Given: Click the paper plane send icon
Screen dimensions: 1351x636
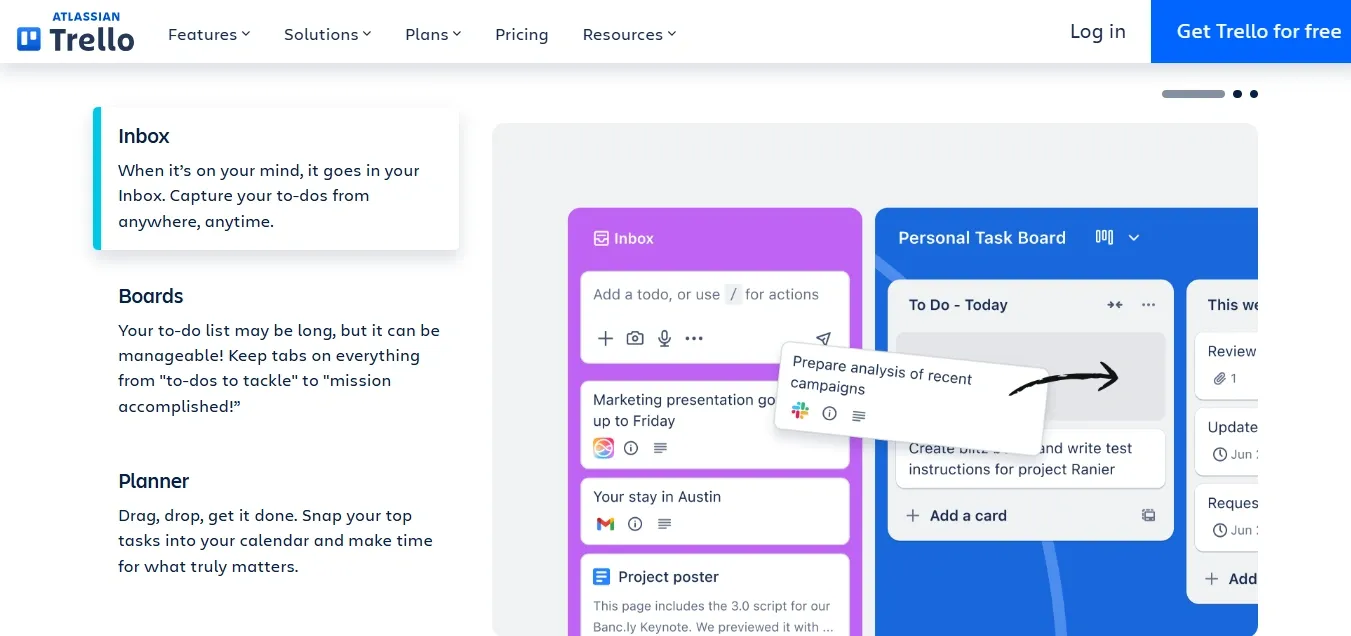Looking at the screenshot, I should click(x=822, y=338).
